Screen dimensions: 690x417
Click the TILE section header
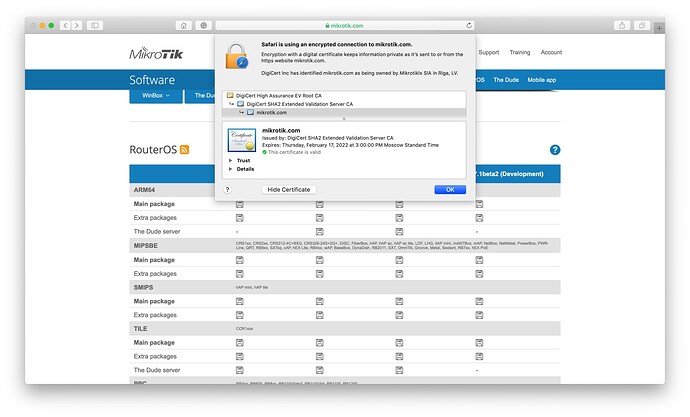click(x=345, y=329)
